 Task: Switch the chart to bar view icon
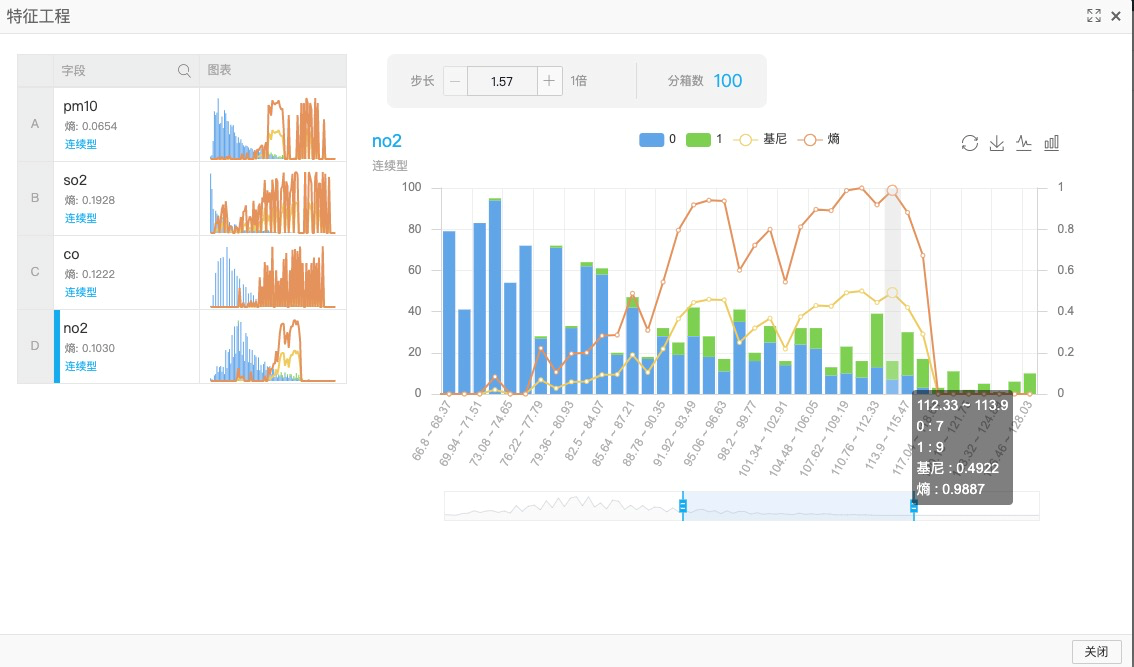1052,143
